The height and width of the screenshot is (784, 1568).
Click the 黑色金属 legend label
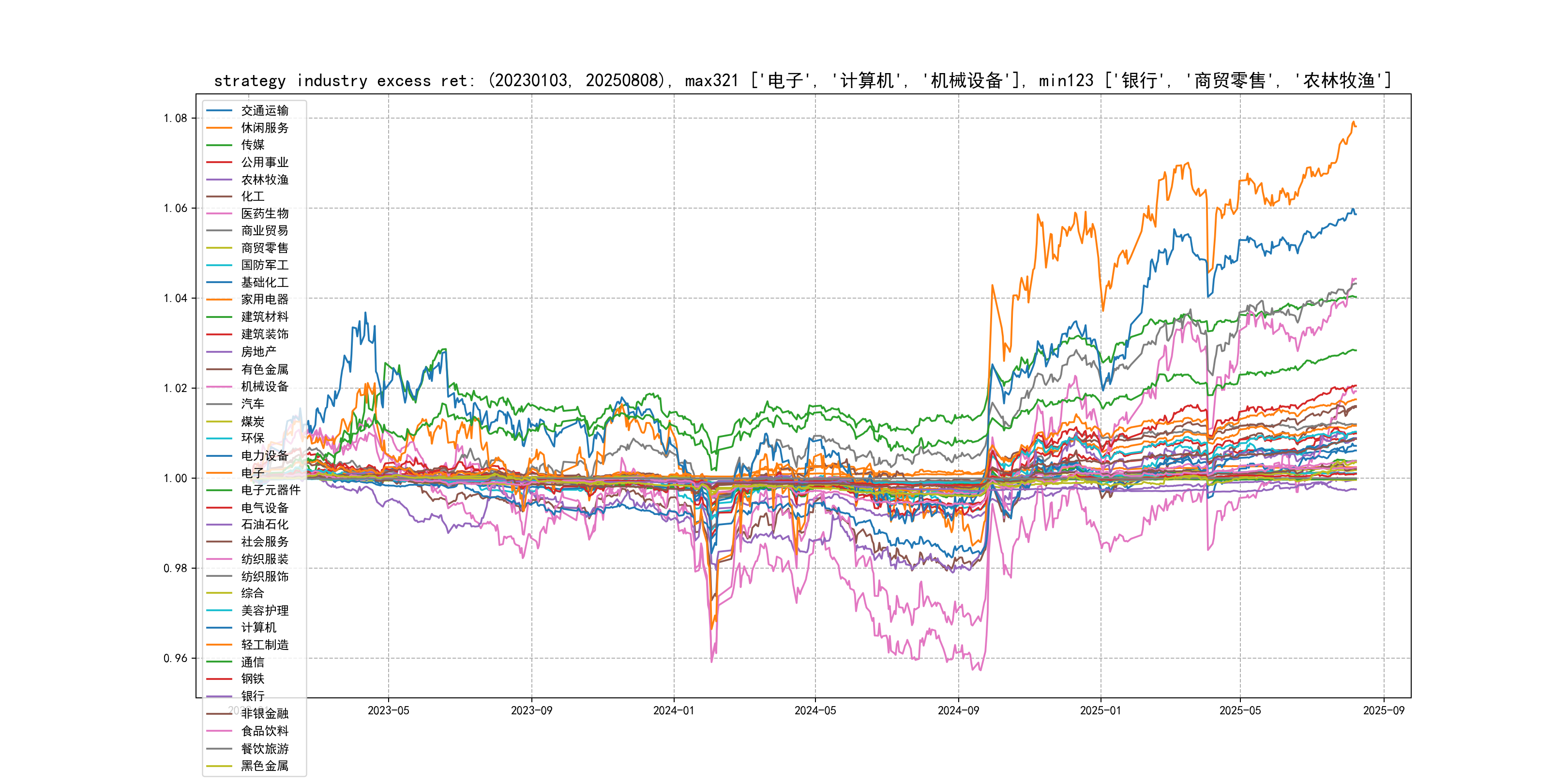coord(264,766)
